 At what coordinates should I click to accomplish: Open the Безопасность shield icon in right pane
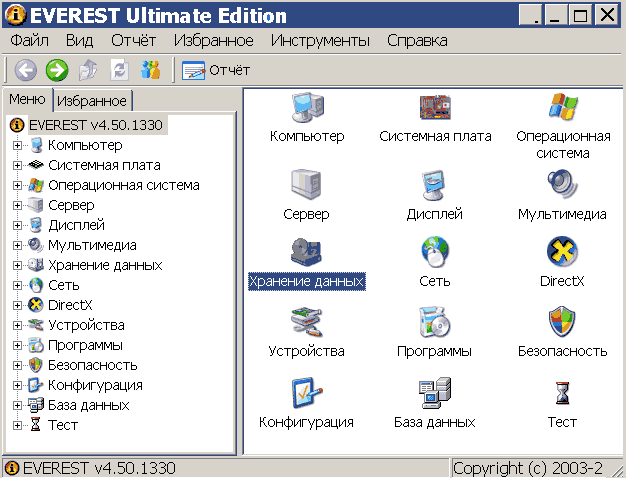coord(562,322)
